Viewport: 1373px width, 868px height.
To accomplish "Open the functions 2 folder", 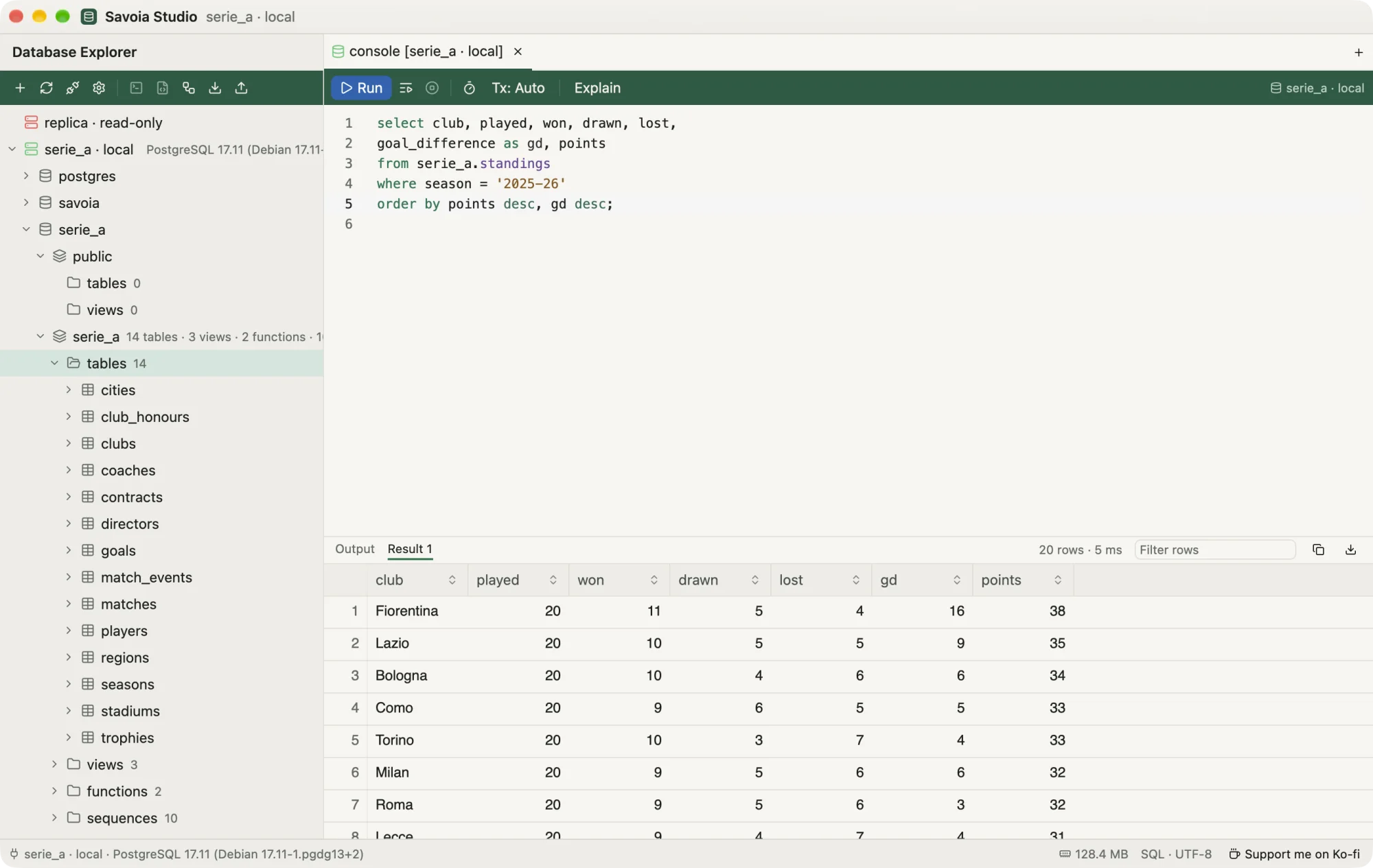I will pos(161,791).
